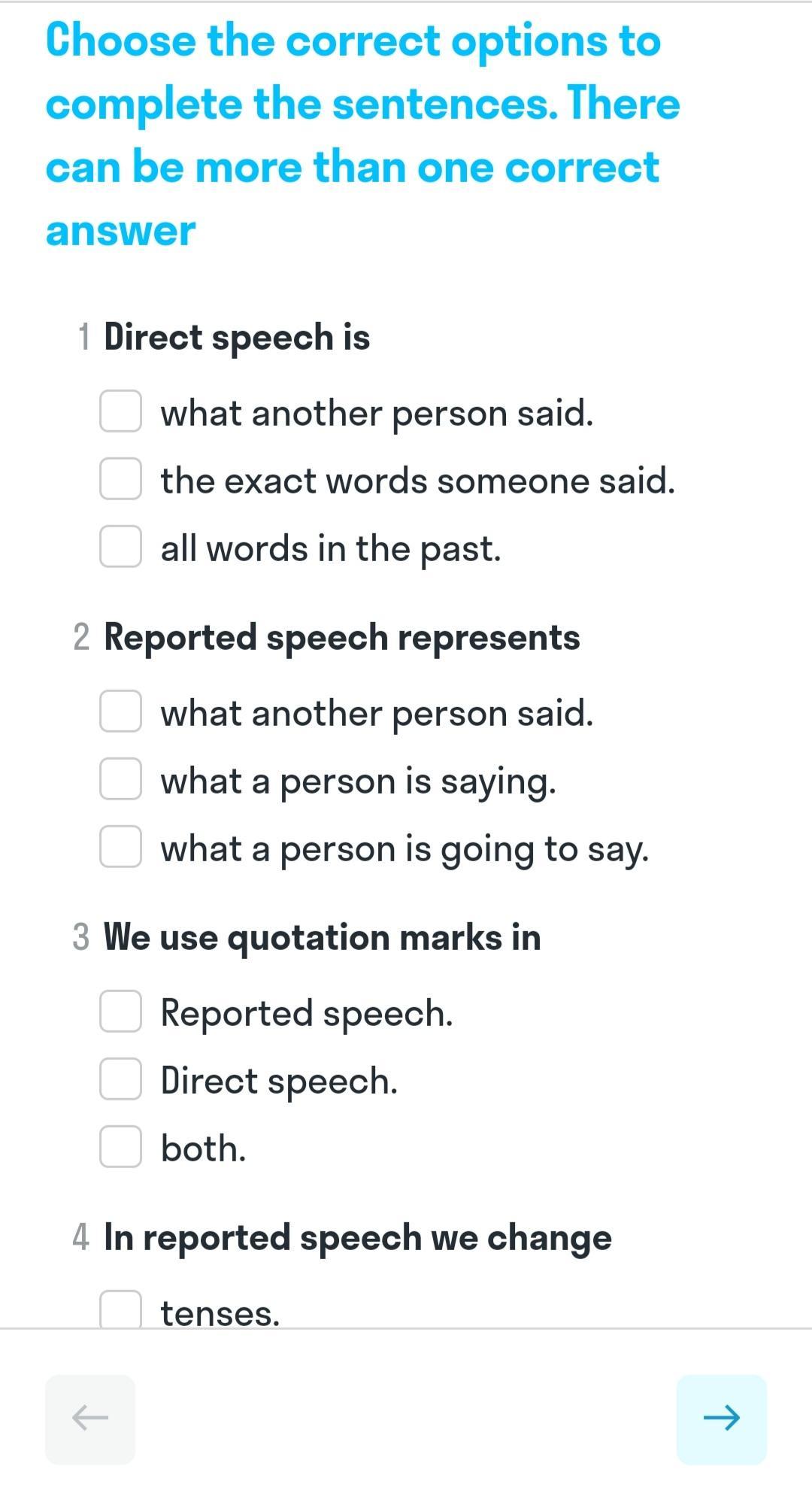The width and height of the screenshot is (812, 1487).
Task: Check 'what another person said' under Reported speech
Action: pos(120,712)
